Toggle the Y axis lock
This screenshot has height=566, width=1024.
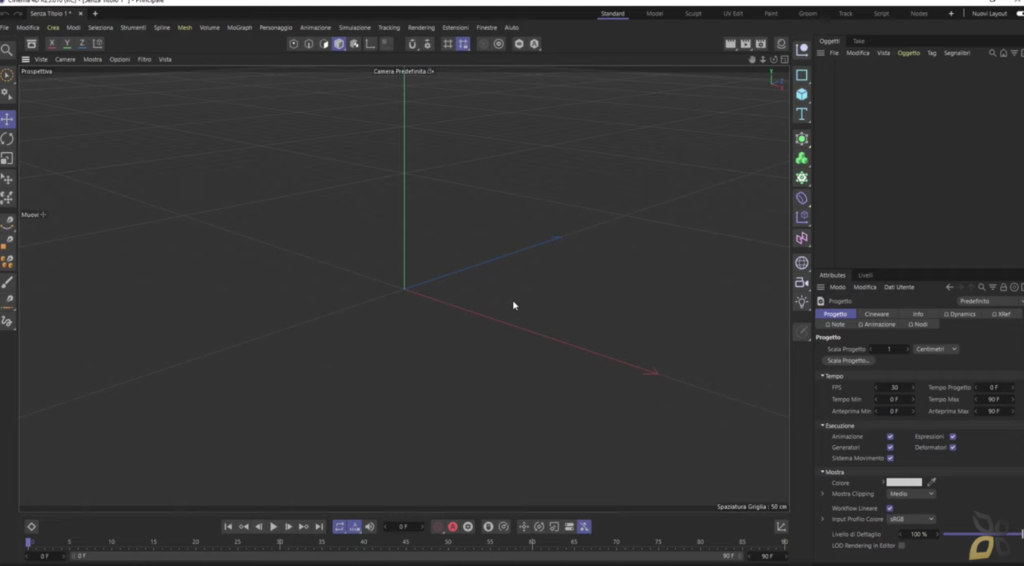click(67, 44)
